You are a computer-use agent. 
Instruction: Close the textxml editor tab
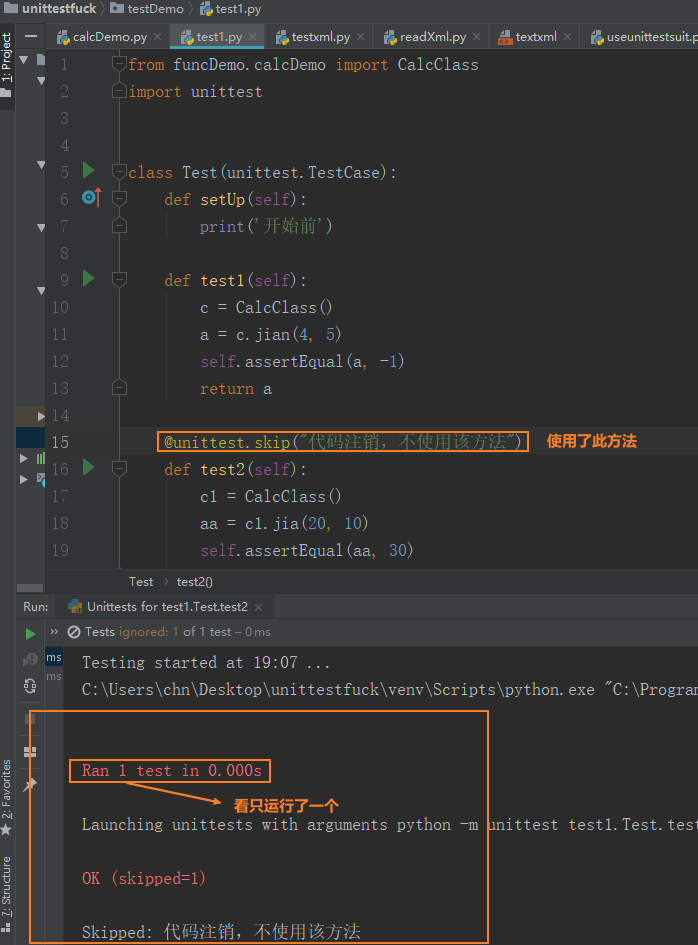pos(567,37)
